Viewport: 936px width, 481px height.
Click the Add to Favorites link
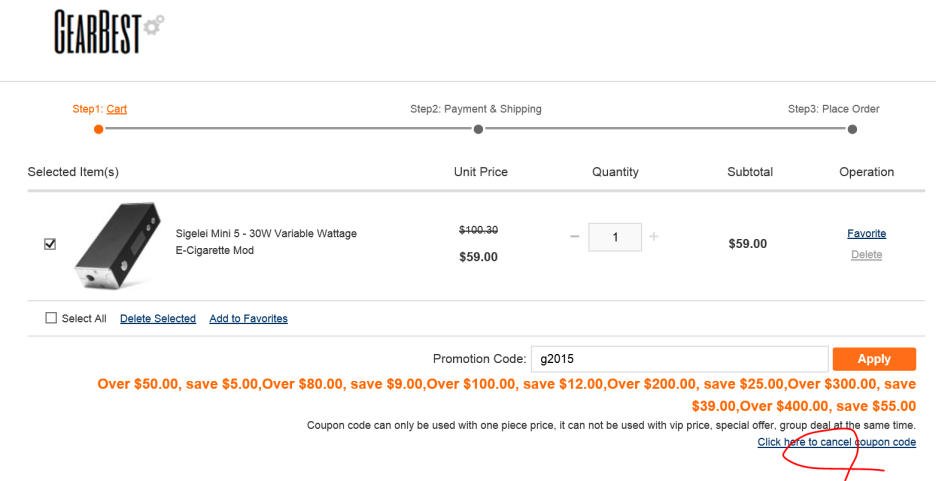[x=248, y=319]
